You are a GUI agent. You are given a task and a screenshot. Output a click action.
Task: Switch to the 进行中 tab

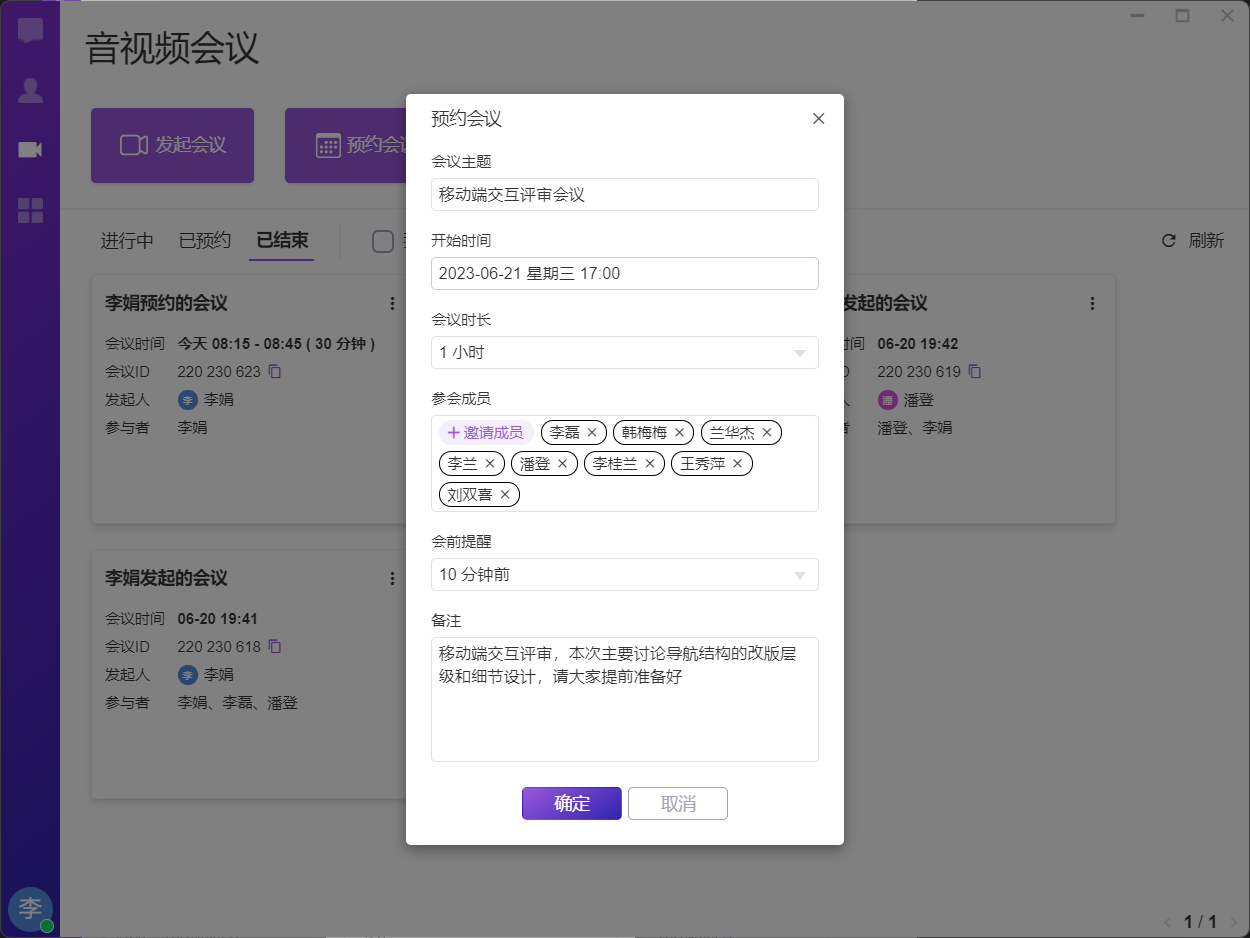coord(127,241)
